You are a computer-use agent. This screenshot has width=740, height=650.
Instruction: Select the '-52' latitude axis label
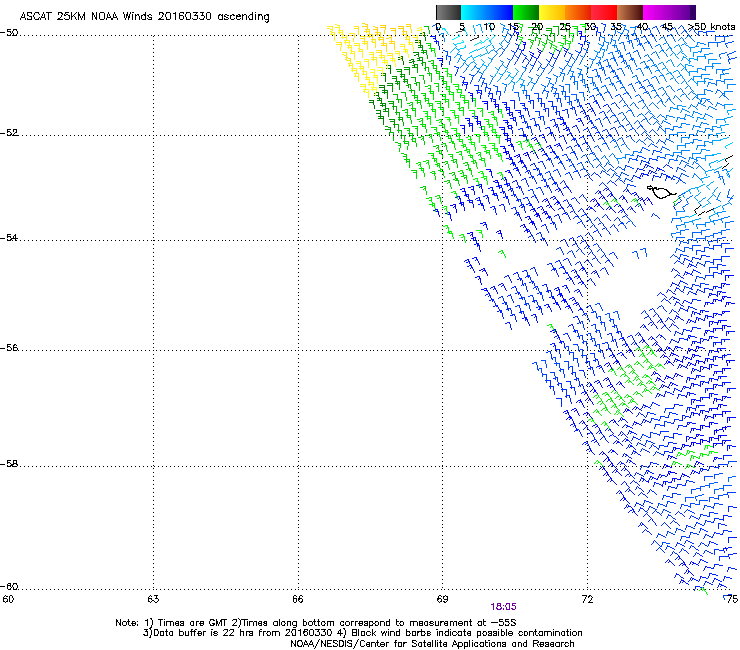9,133
